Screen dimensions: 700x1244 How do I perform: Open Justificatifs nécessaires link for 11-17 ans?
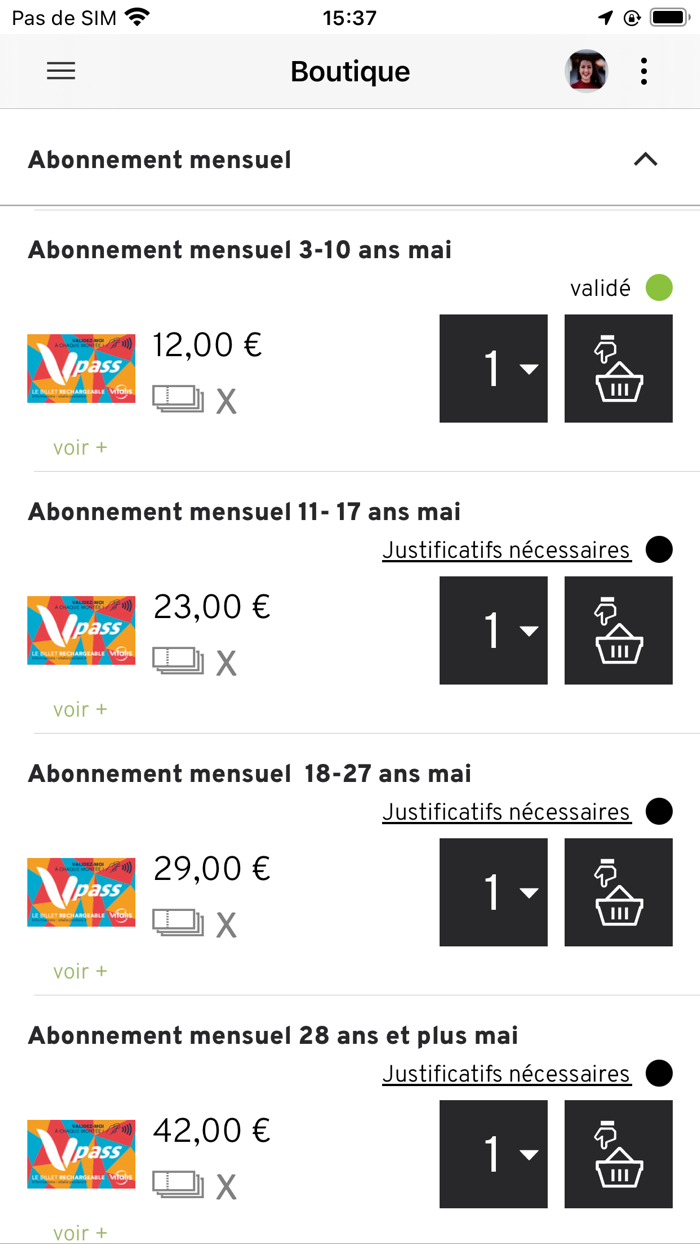506,550
